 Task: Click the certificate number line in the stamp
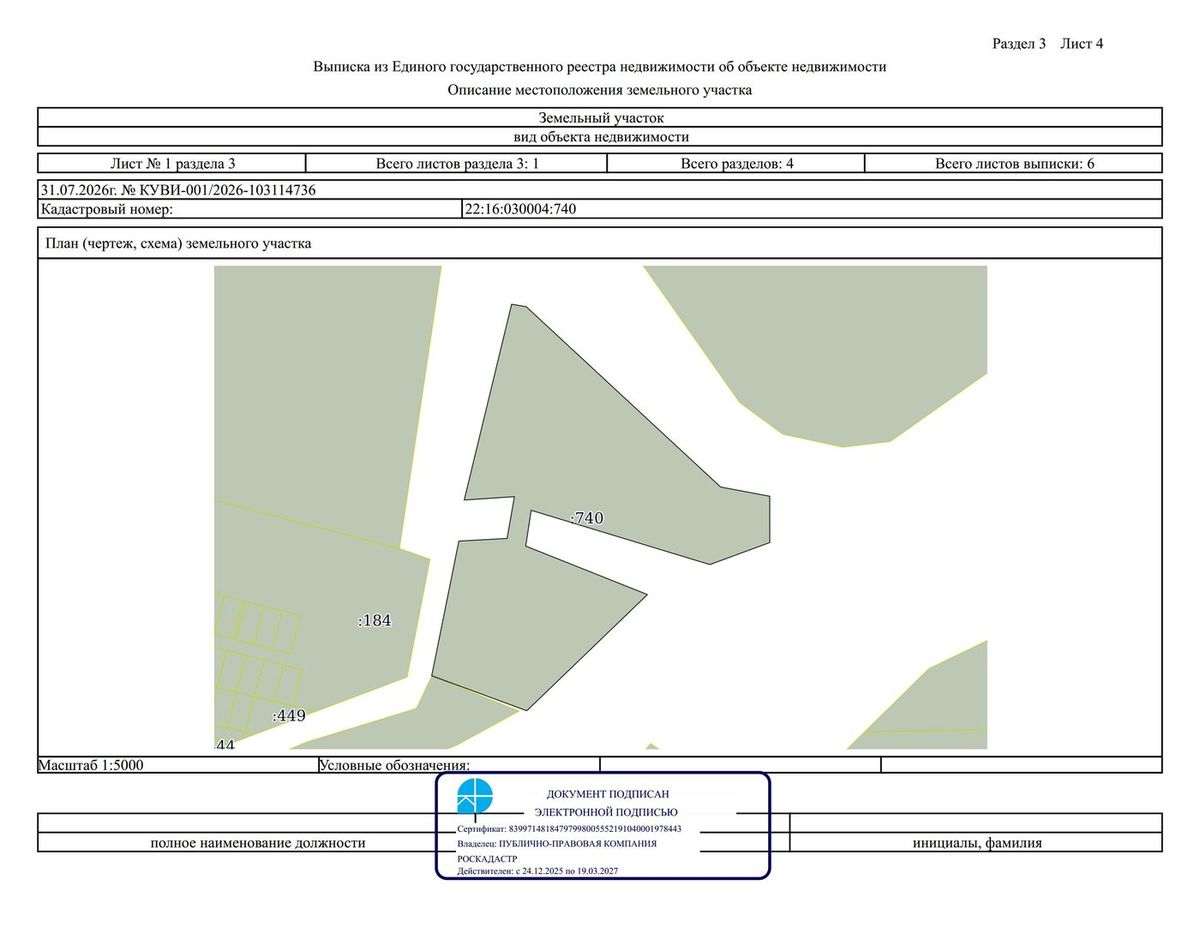(x=569, y=829)
